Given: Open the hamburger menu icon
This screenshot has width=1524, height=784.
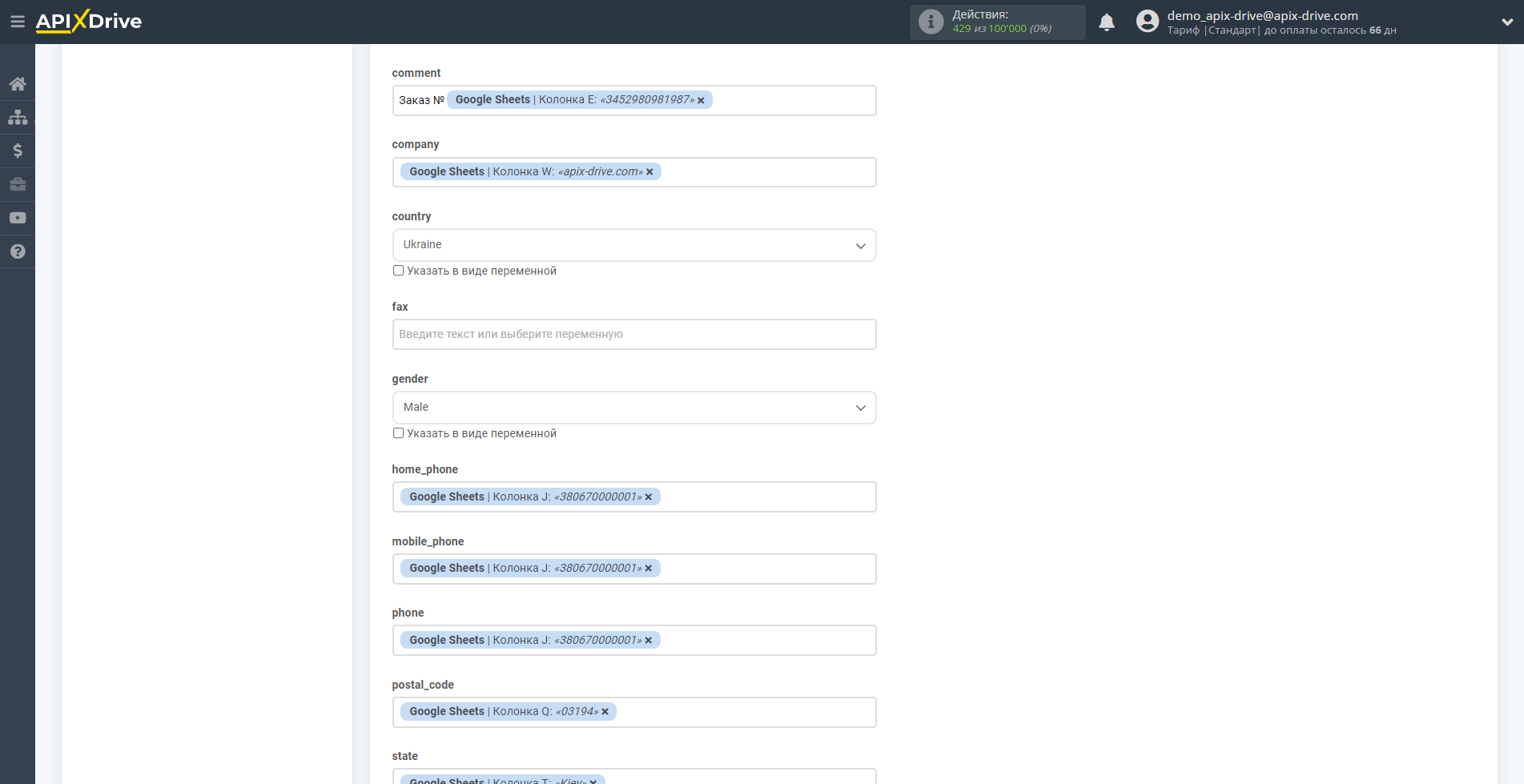Looking at the screenshot, I should click(x=17, y=22).
